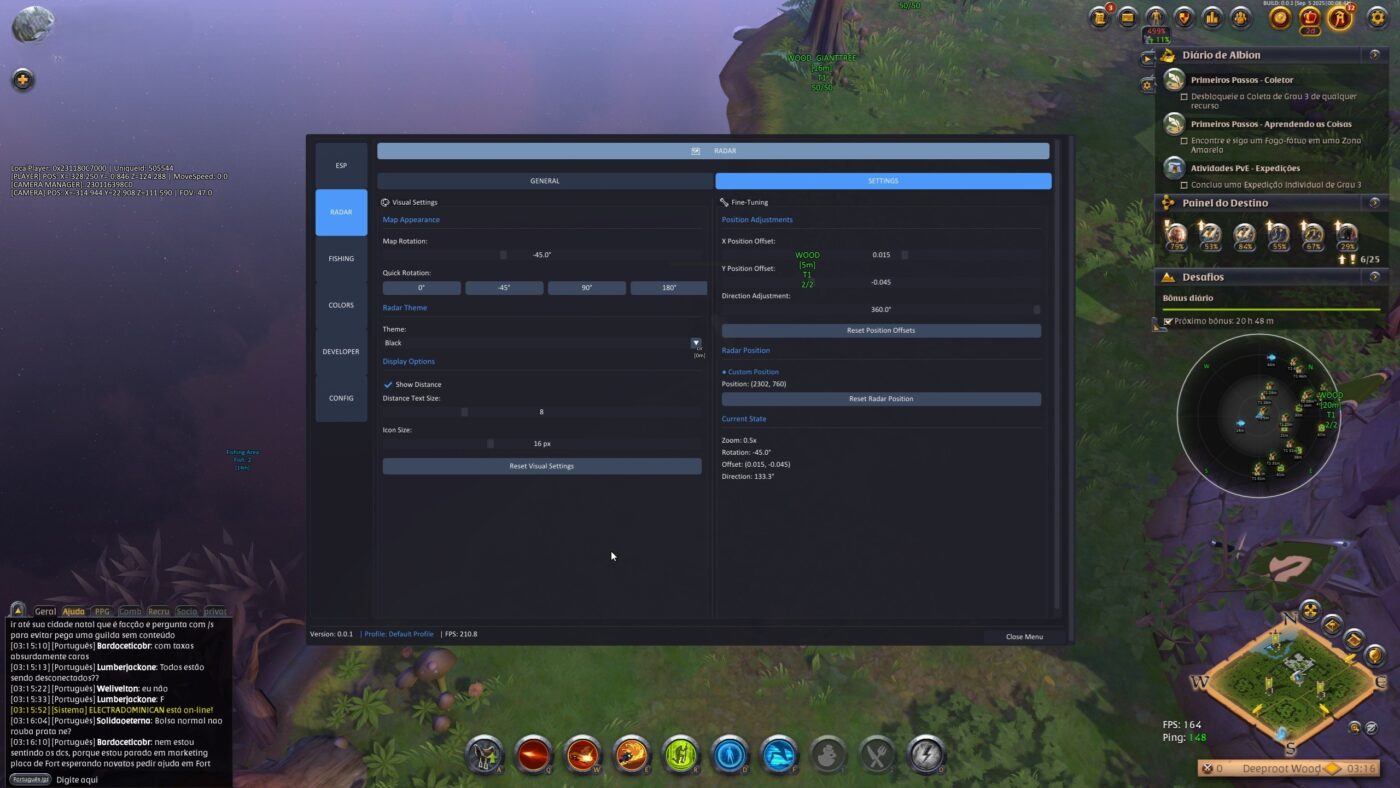Screen dimensions: 1400x788
Task: Collapse the Diário de Albion panel
Action: click(1375, 55)
